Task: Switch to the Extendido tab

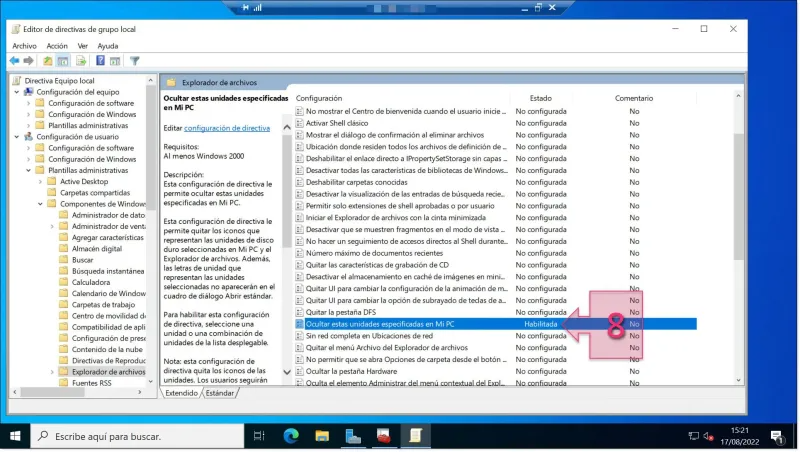Action: tap(181, 393)
